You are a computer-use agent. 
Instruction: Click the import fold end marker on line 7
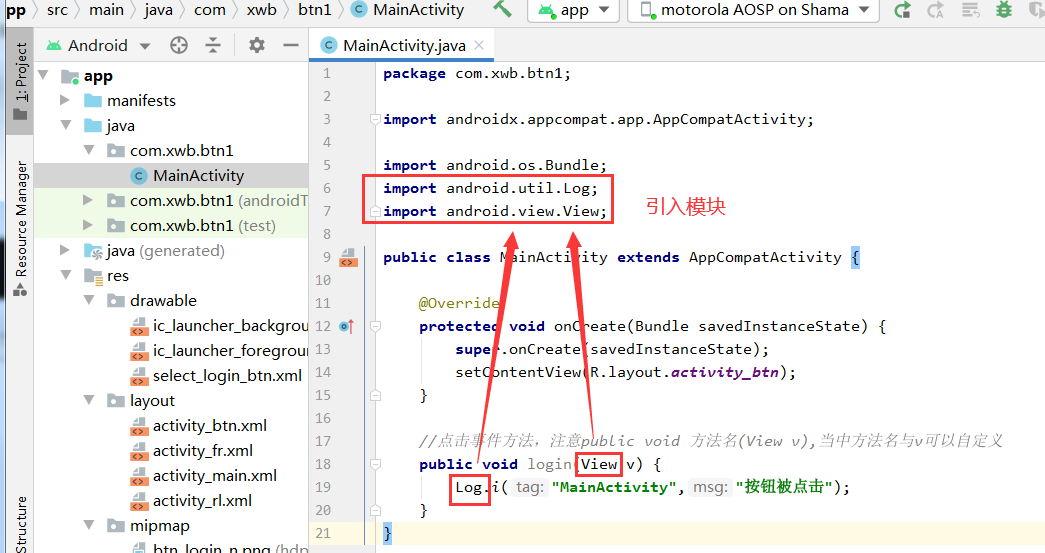375,211
